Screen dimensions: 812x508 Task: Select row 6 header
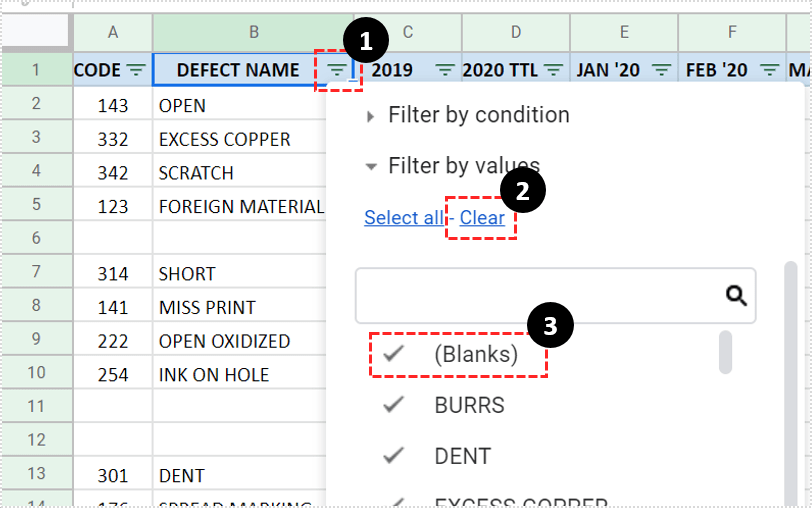click(36, 239)
